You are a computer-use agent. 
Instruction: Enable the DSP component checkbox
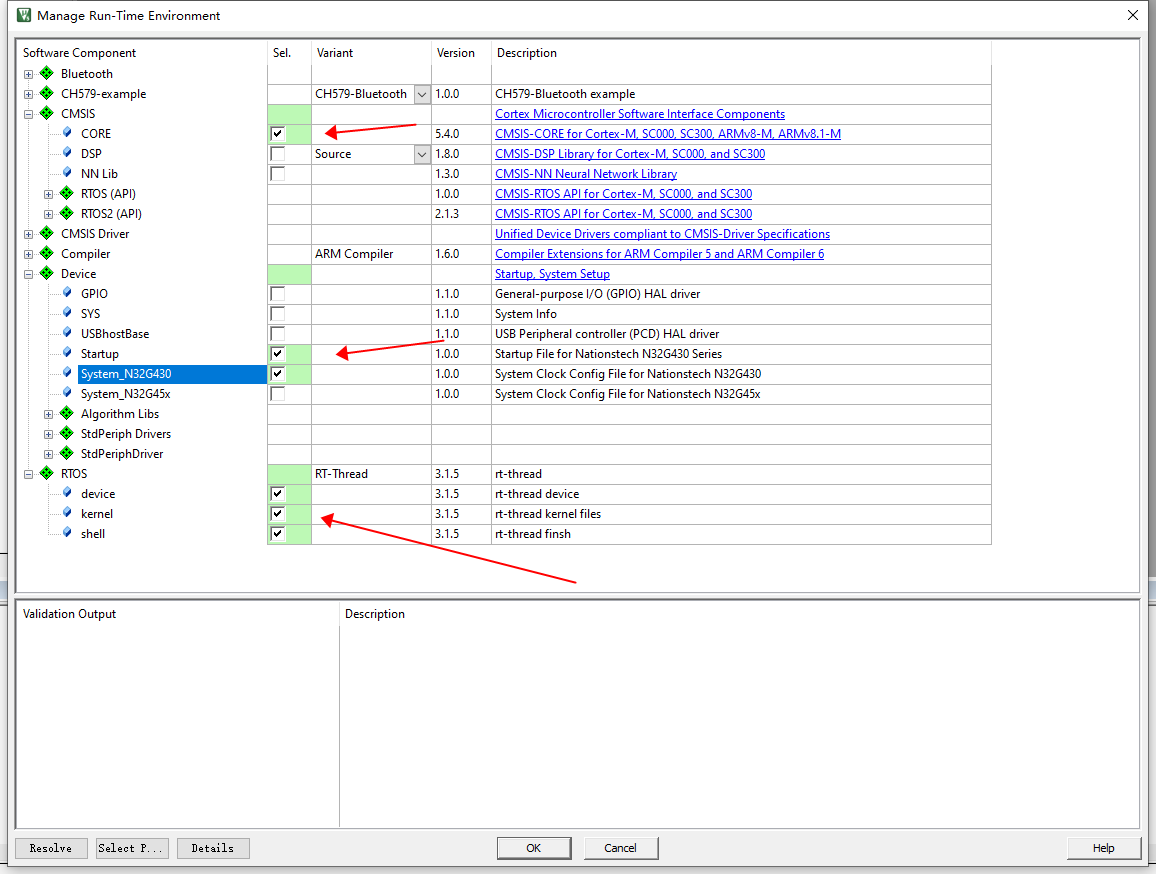tap(278, 154)
